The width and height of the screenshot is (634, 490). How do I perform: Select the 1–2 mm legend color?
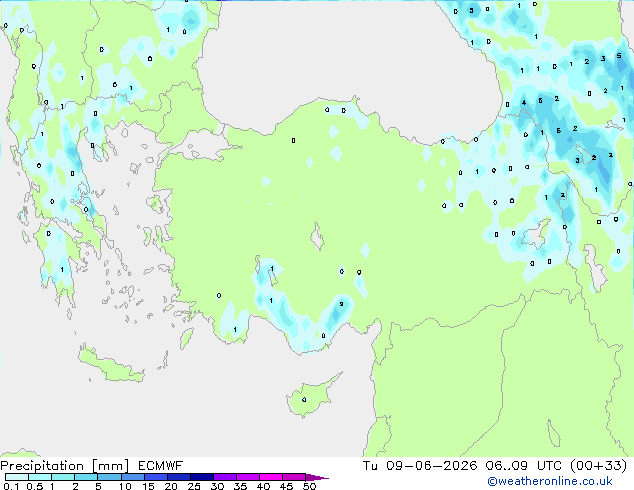(63, 477)
